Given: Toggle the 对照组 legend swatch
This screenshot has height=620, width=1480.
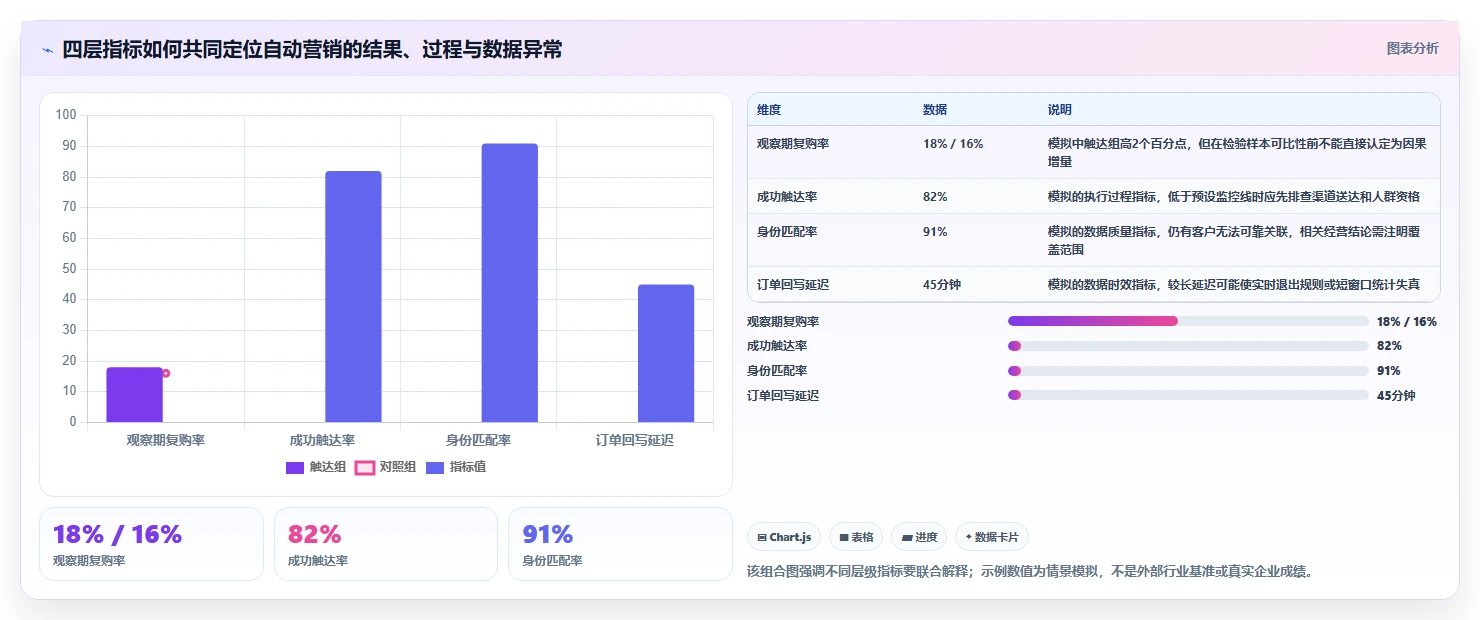Looking at the screenshot, I should coord(365,467).
